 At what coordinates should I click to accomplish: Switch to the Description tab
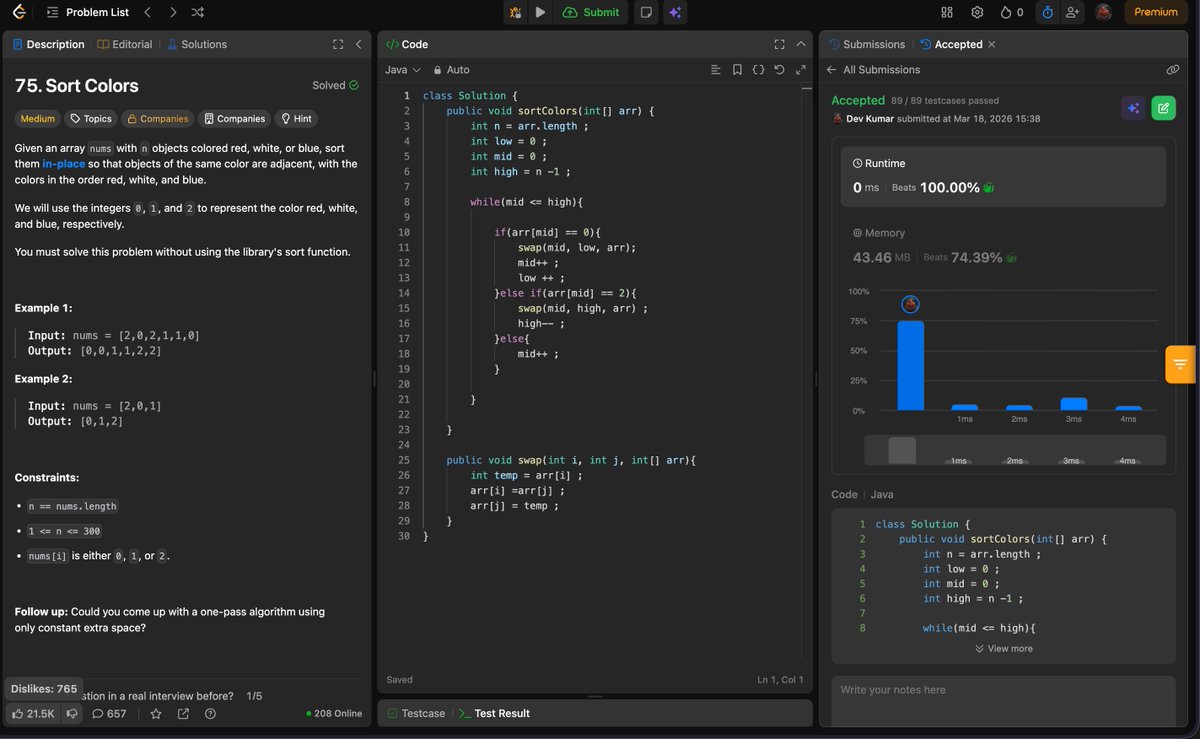tap(48, 44)
